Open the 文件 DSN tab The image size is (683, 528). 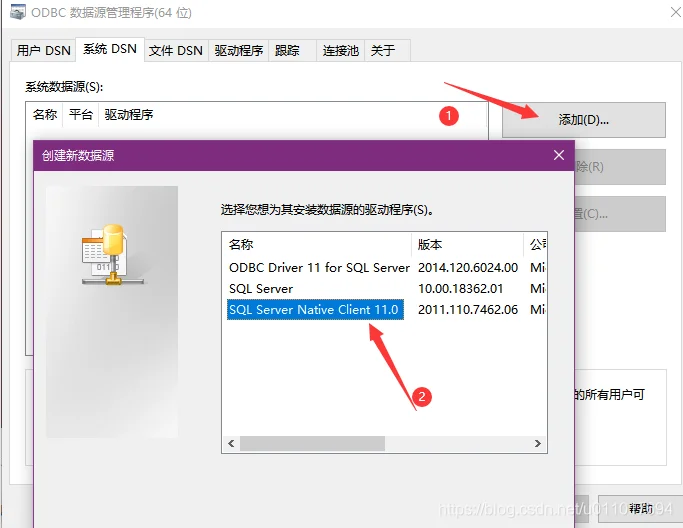tap(176, 51)
